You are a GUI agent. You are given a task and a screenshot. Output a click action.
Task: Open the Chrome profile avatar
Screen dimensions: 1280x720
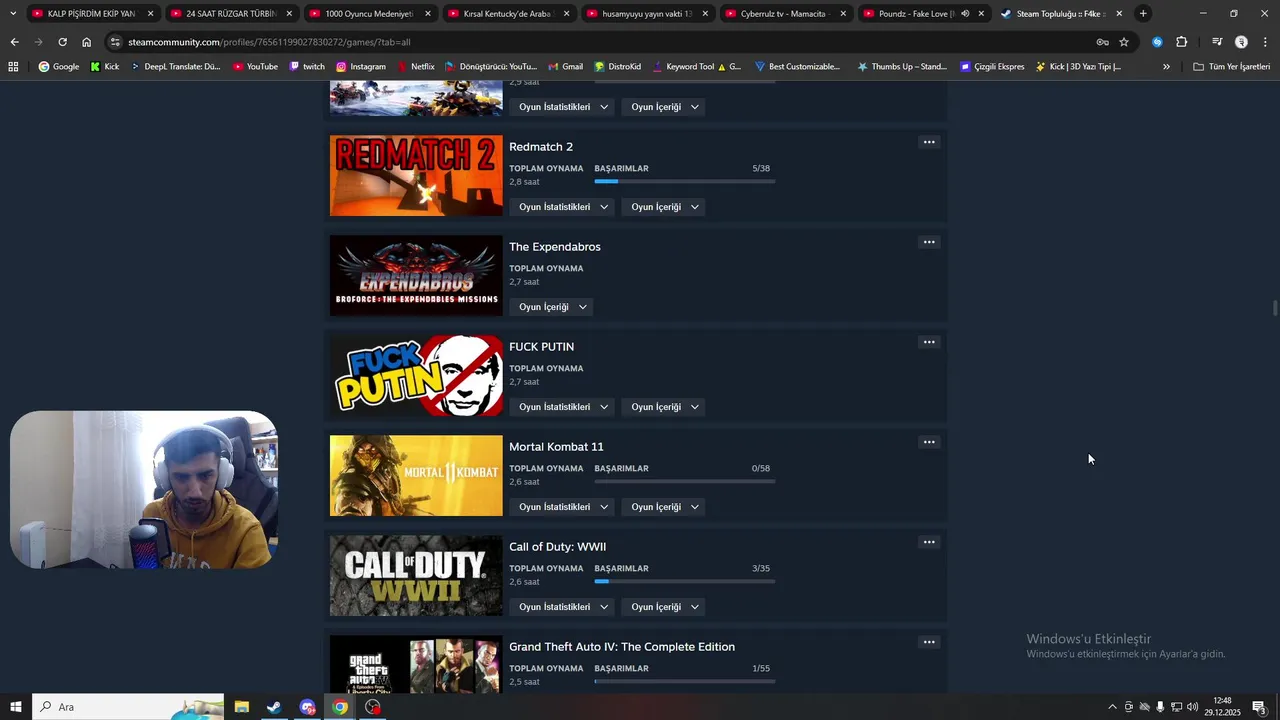click(x=1241, y=42)
